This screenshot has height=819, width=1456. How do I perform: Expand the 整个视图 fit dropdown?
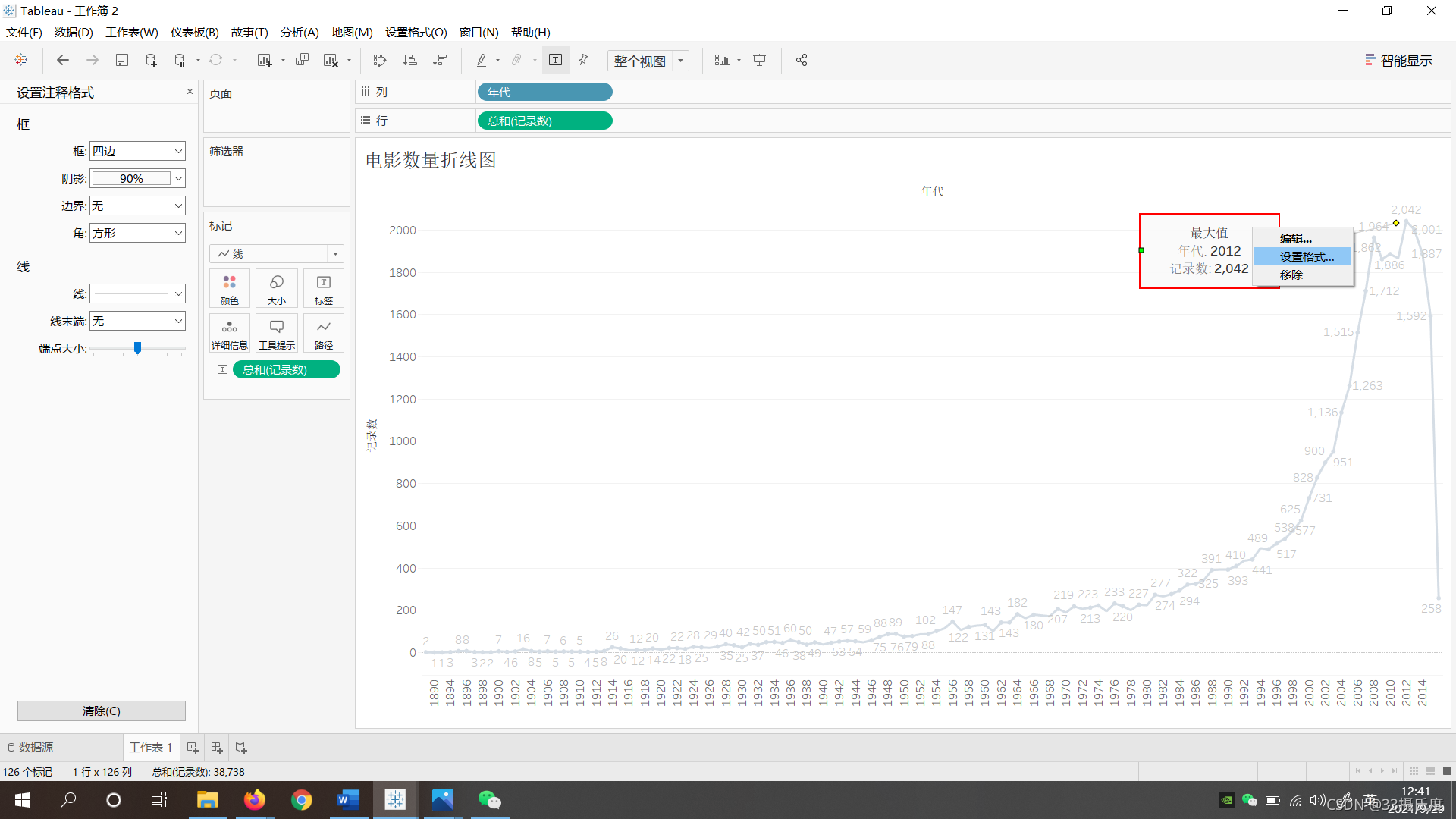pos(681,61)
